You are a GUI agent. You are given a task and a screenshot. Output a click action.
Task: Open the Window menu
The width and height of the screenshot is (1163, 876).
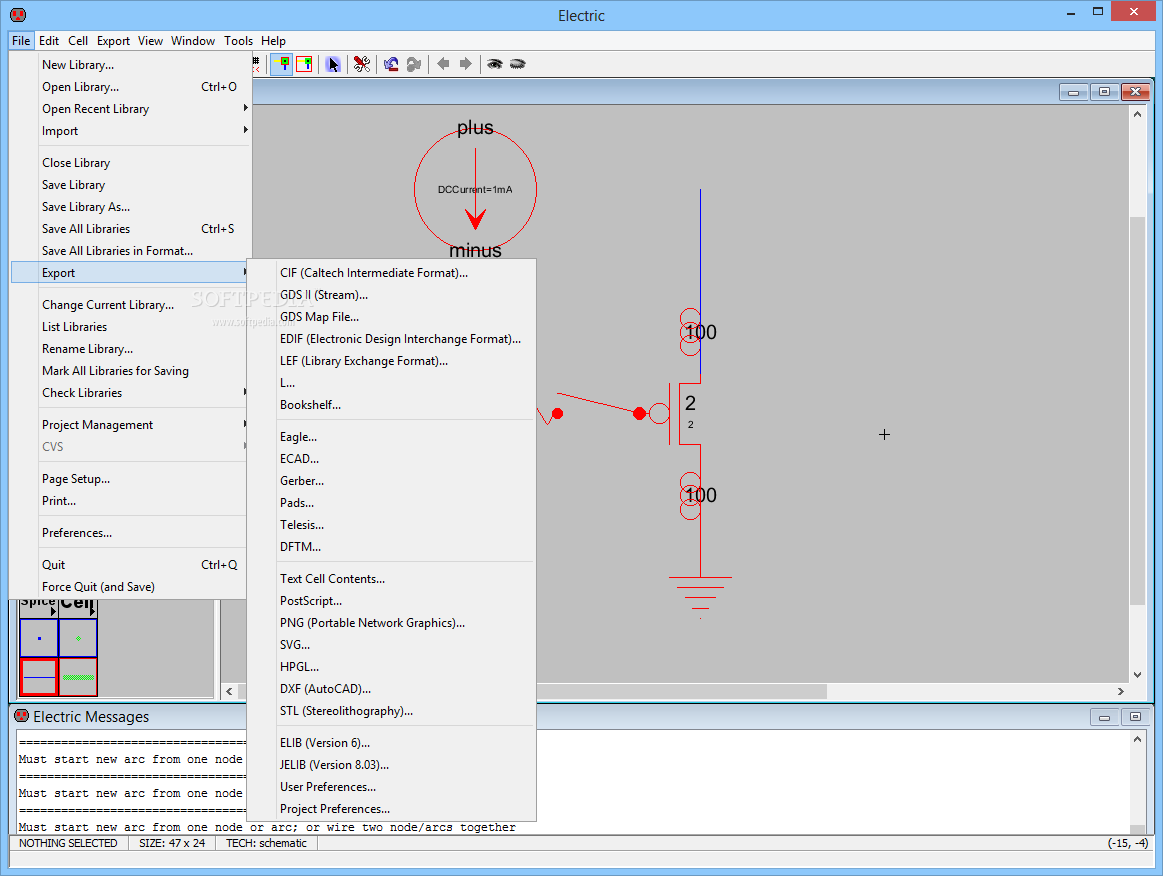coord(193,41)
